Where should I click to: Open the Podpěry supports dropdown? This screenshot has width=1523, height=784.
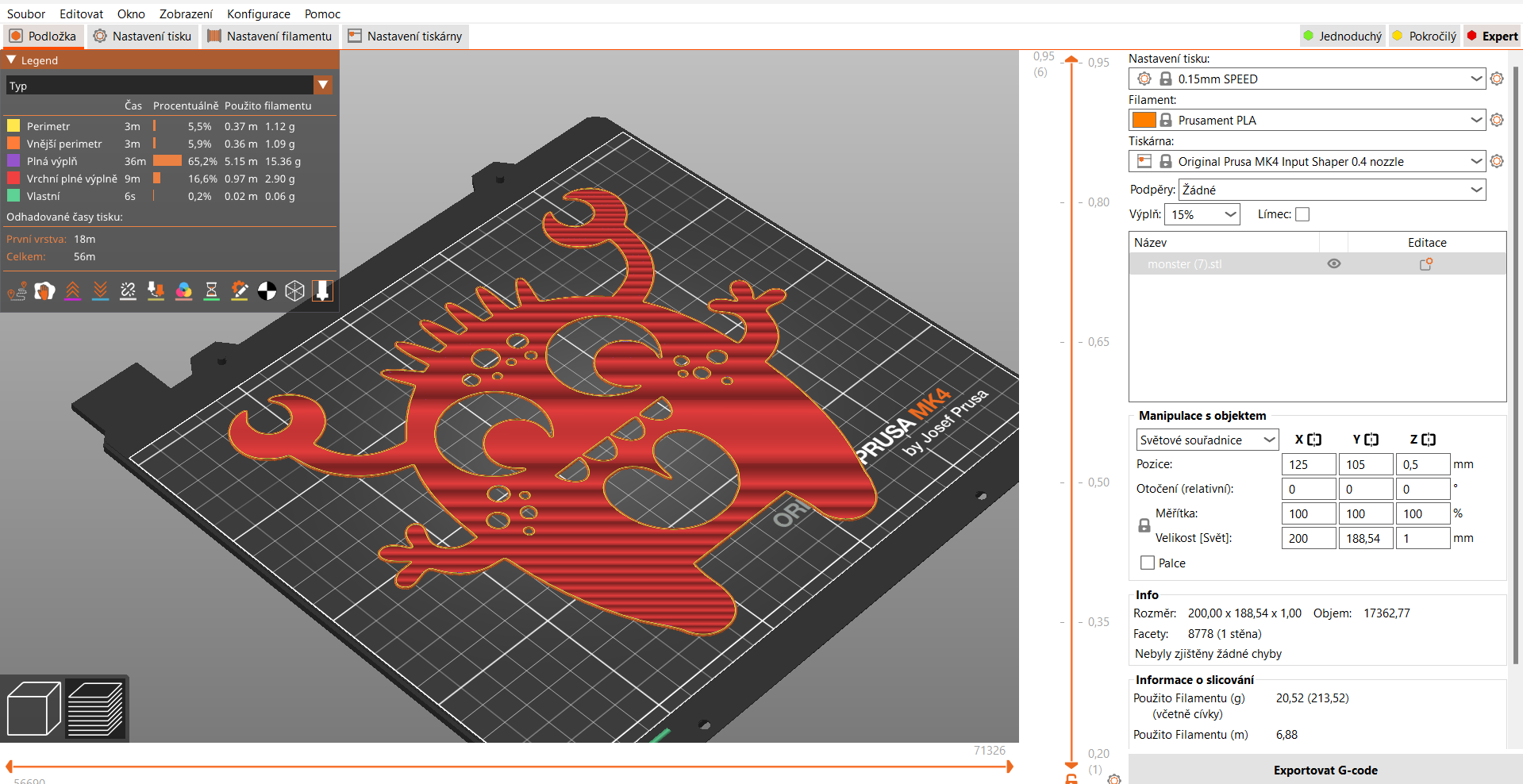(x=1332, y=190)
